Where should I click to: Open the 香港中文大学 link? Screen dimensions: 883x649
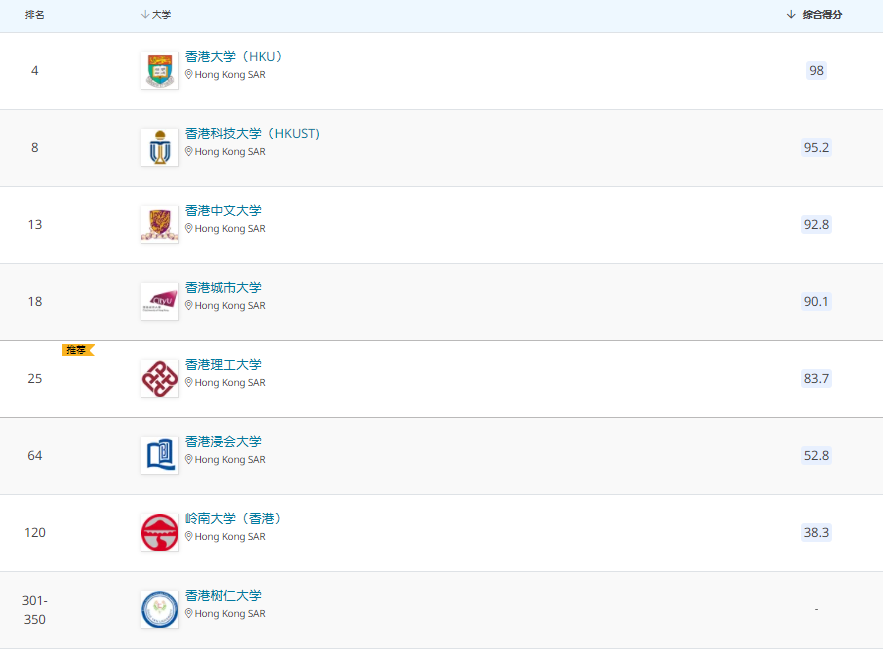224,211
